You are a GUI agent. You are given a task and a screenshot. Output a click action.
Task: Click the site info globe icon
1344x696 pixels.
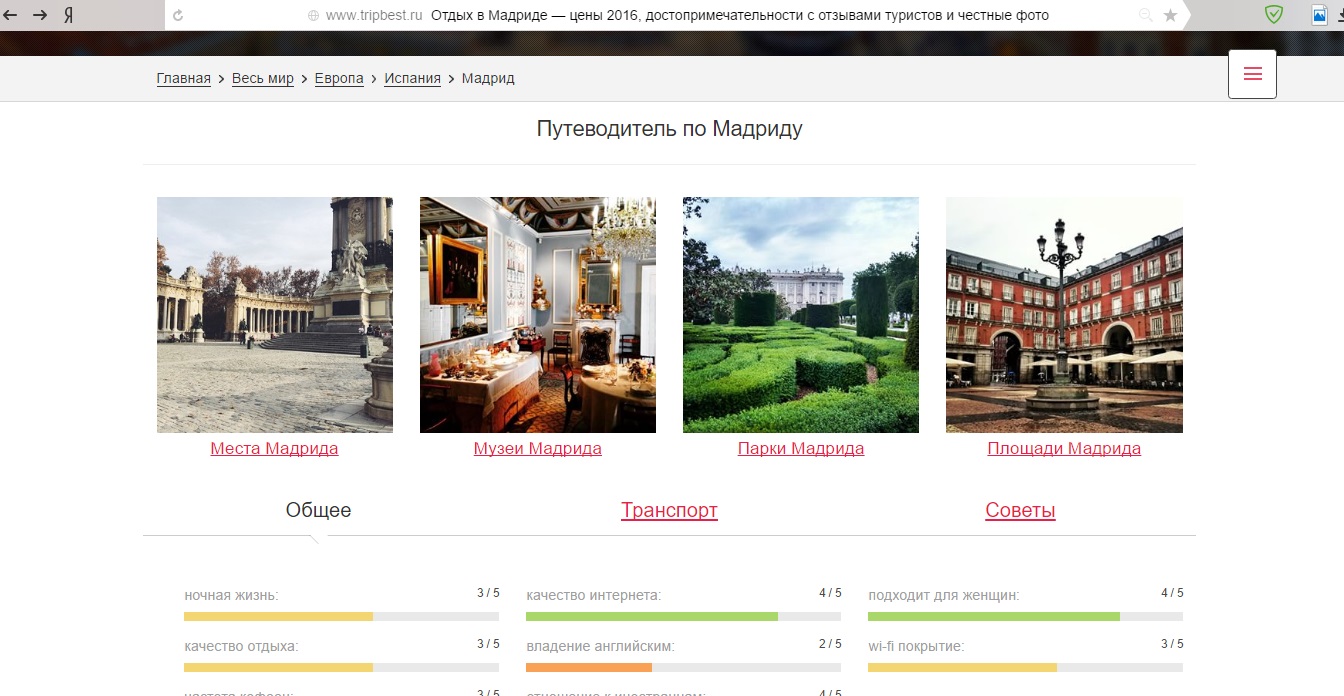point(313,15)
